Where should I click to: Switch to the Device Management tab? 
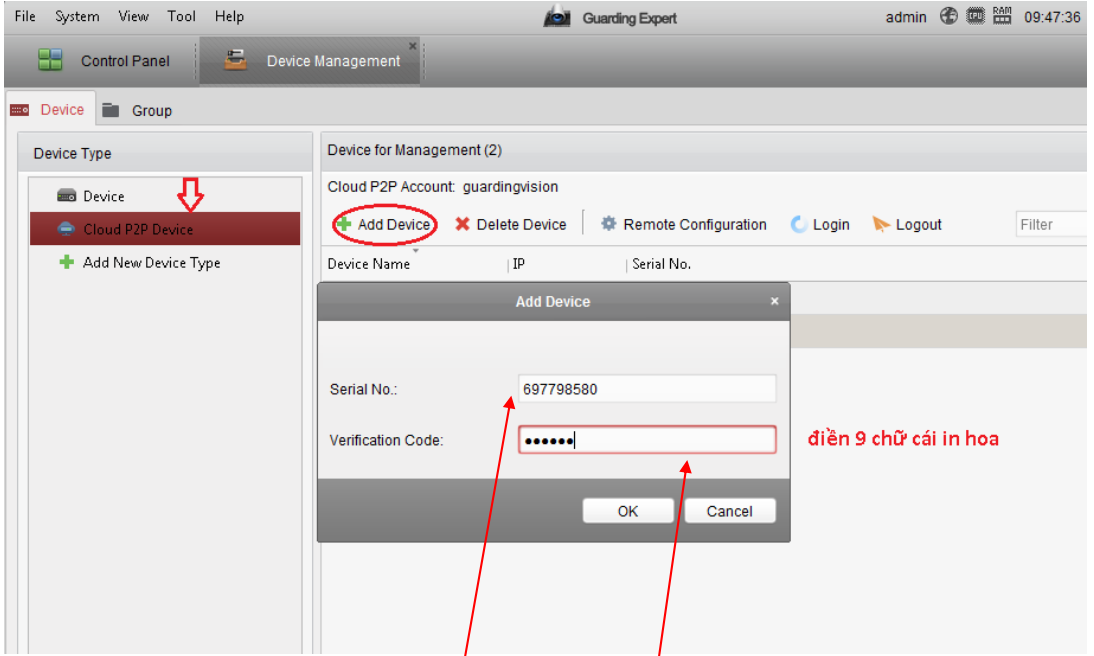[310, 61]
